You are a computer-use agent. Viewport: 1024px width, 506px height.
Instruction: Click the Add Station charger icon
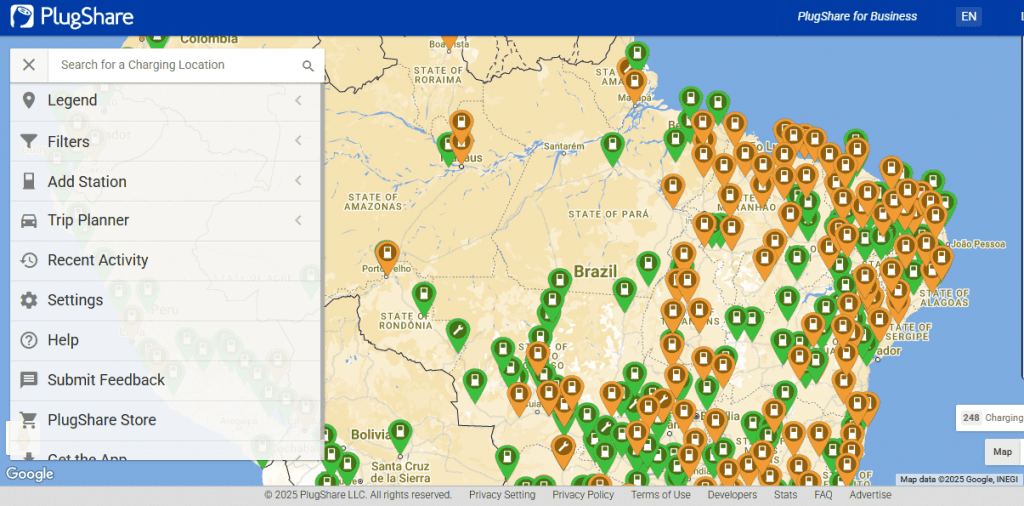click(28, 182)
